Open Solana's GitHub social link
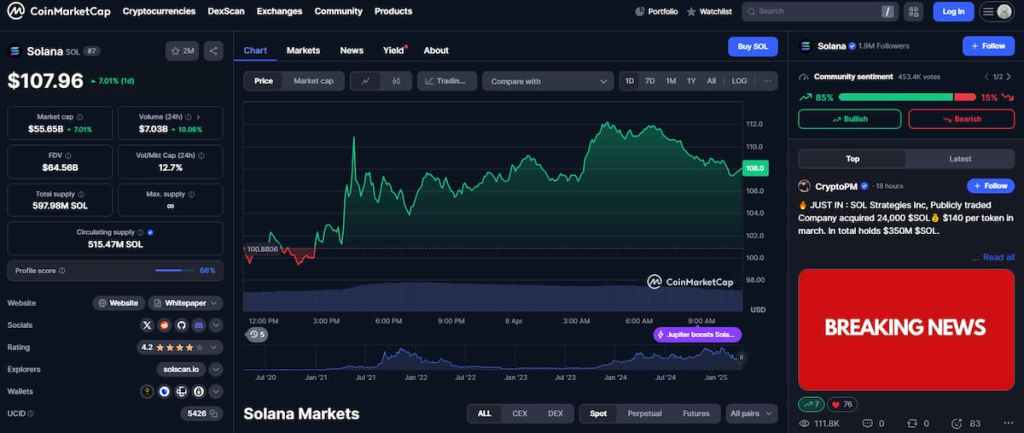The height and width of the screenshot is (433, 1024). click(182, 325)
